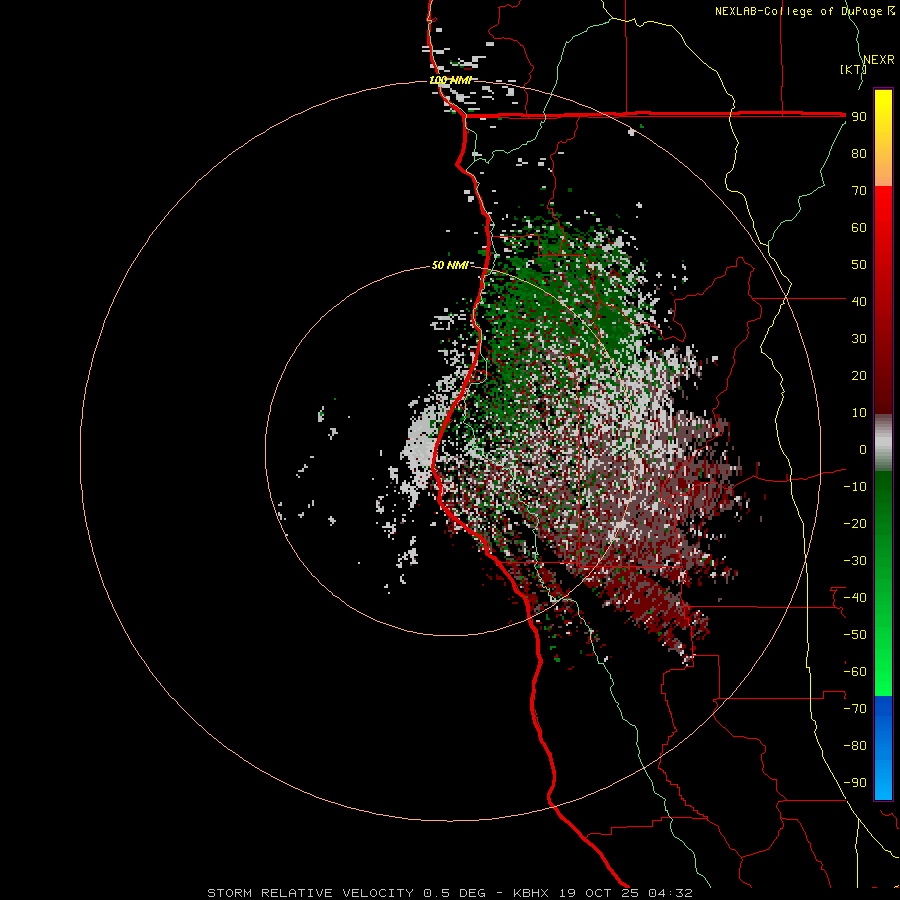Screen dimensions: 900x900
Task: Select the 50 NMI range ring label
Action: (450, 265)
